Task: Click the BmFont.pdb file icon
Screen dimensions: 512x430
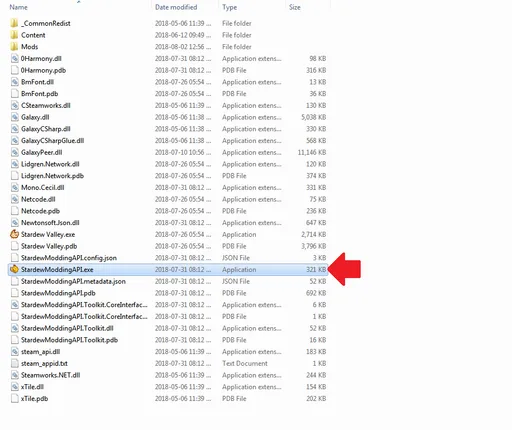Action: [x=14, y=94]
